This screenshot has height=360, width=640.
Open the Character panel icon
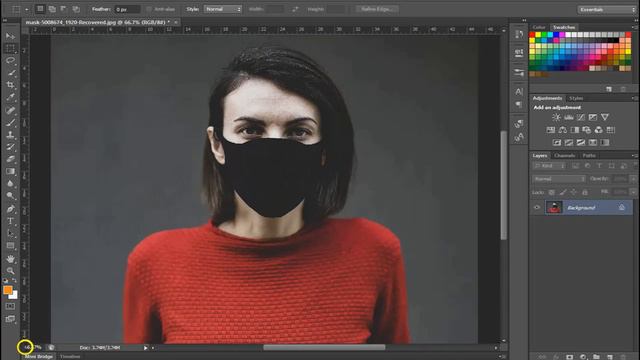click(519, 92)
